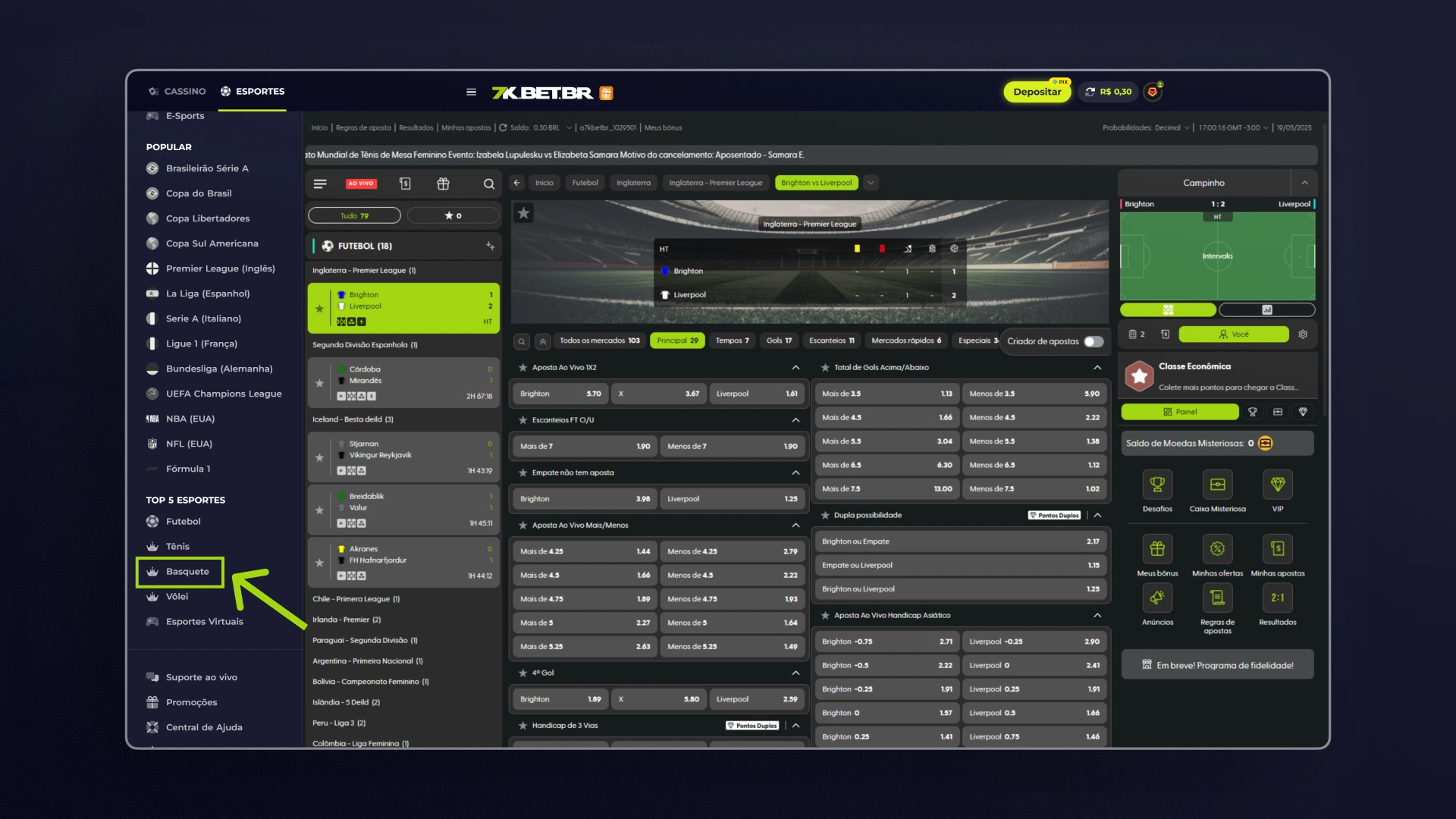Bet Brighton at 5.70 odds in 1X2
Viewport: 1456px width, 819px height.
[x=560, y=394]
